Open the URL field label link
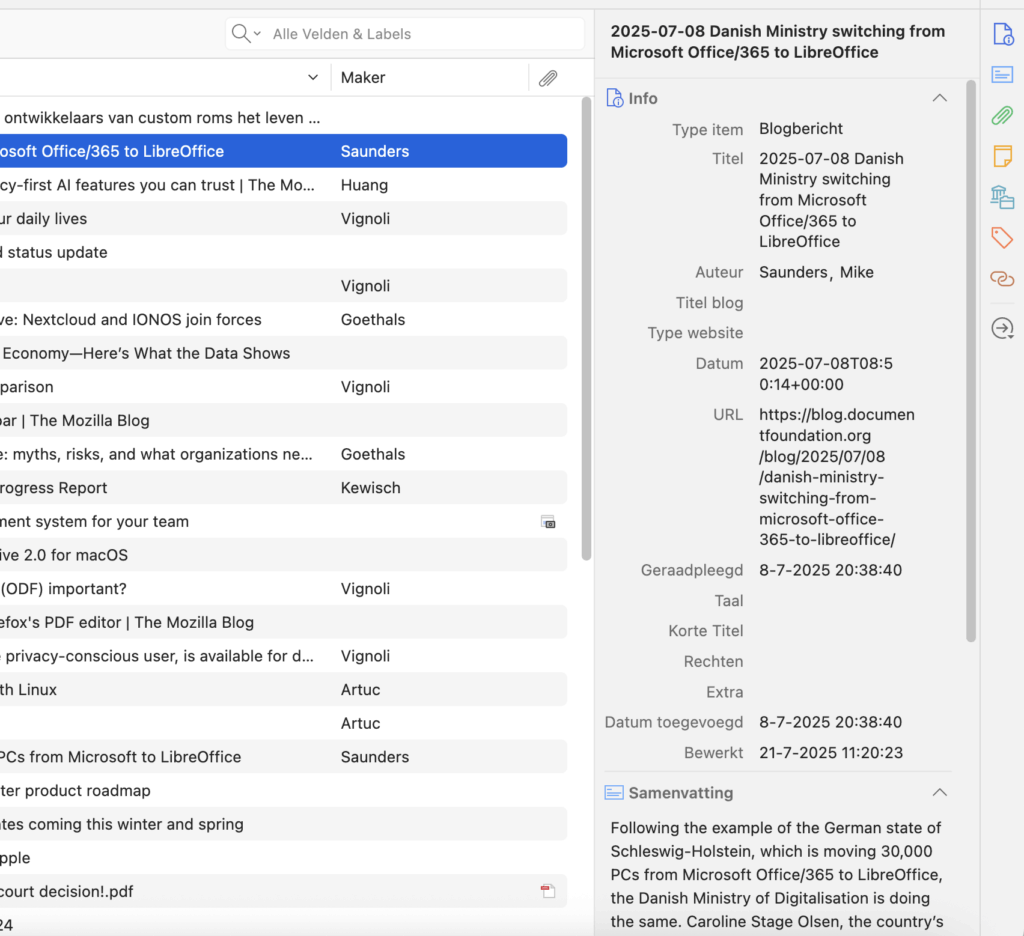Screen dimensions: 1024x936 (728, 415)
